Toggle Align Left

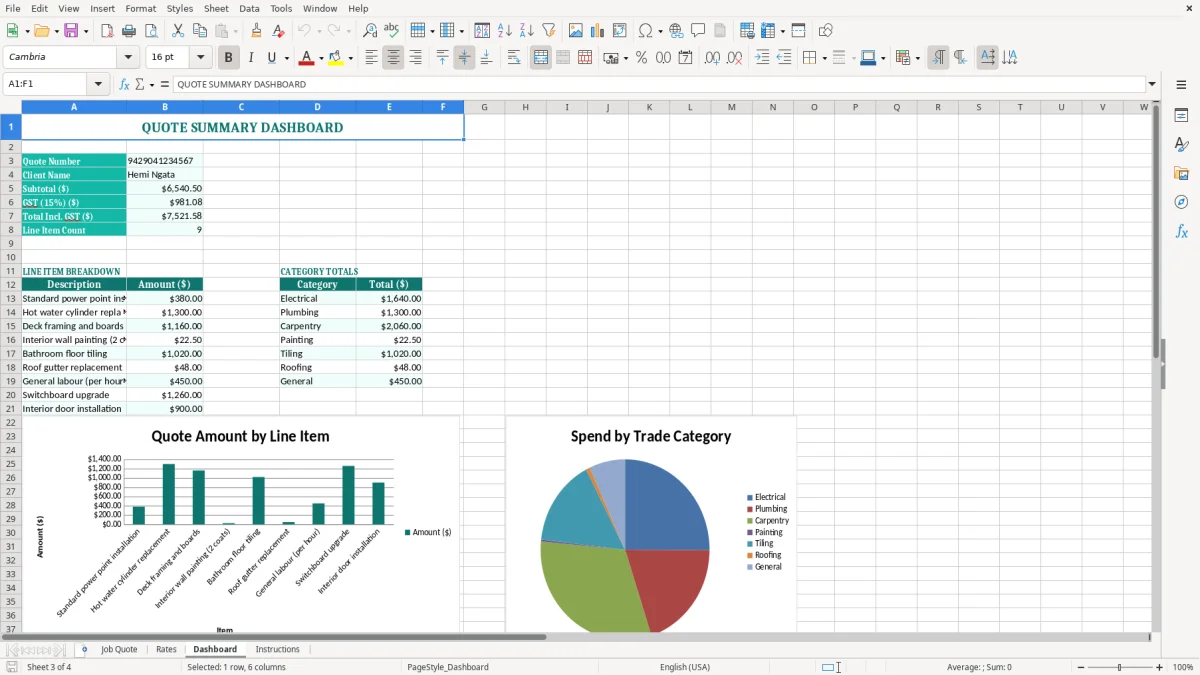pyautogui.click(x=371, y=58)
